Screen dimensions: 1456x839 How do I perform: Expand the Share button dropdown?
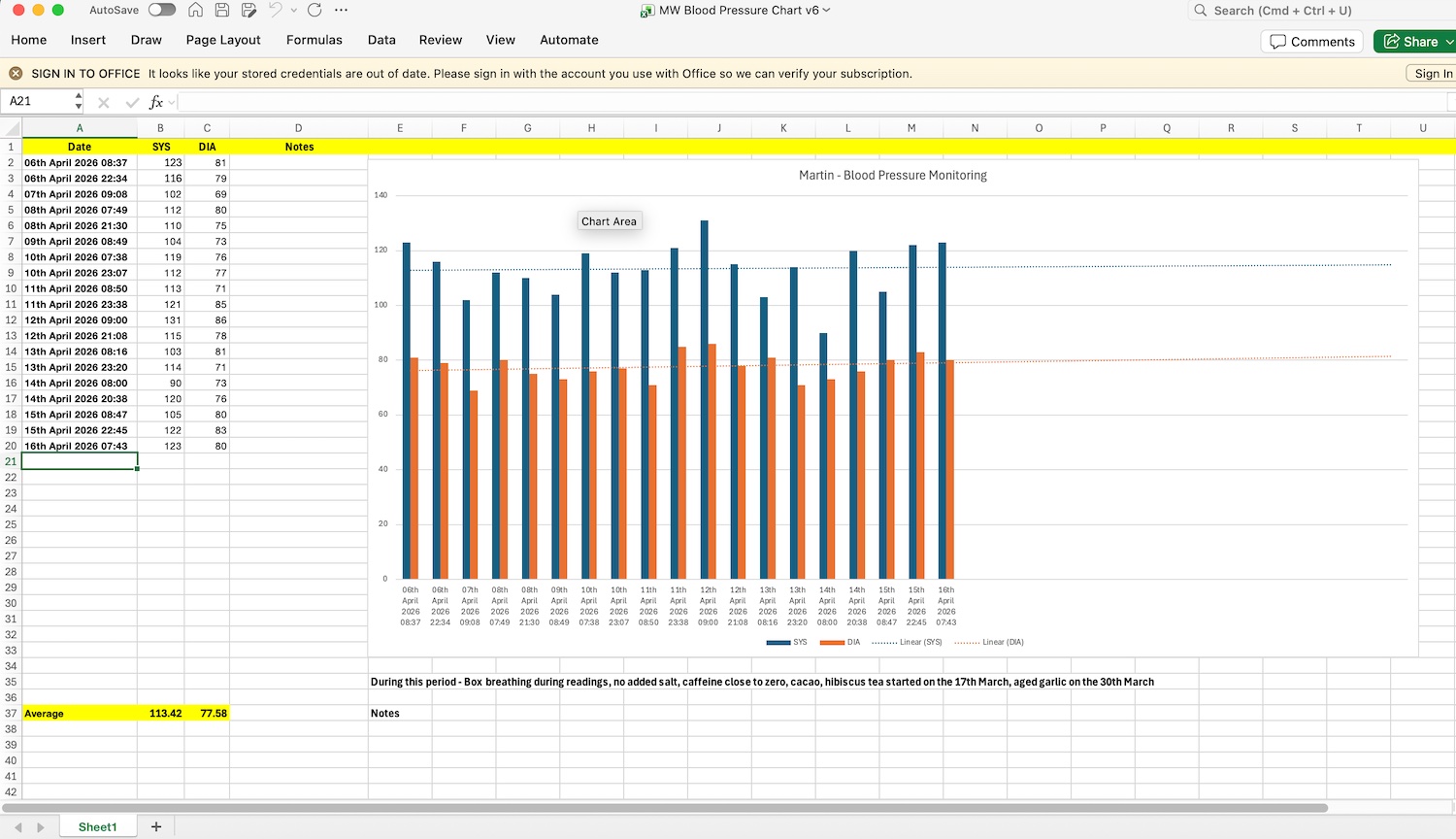(x=1449, y=42)
